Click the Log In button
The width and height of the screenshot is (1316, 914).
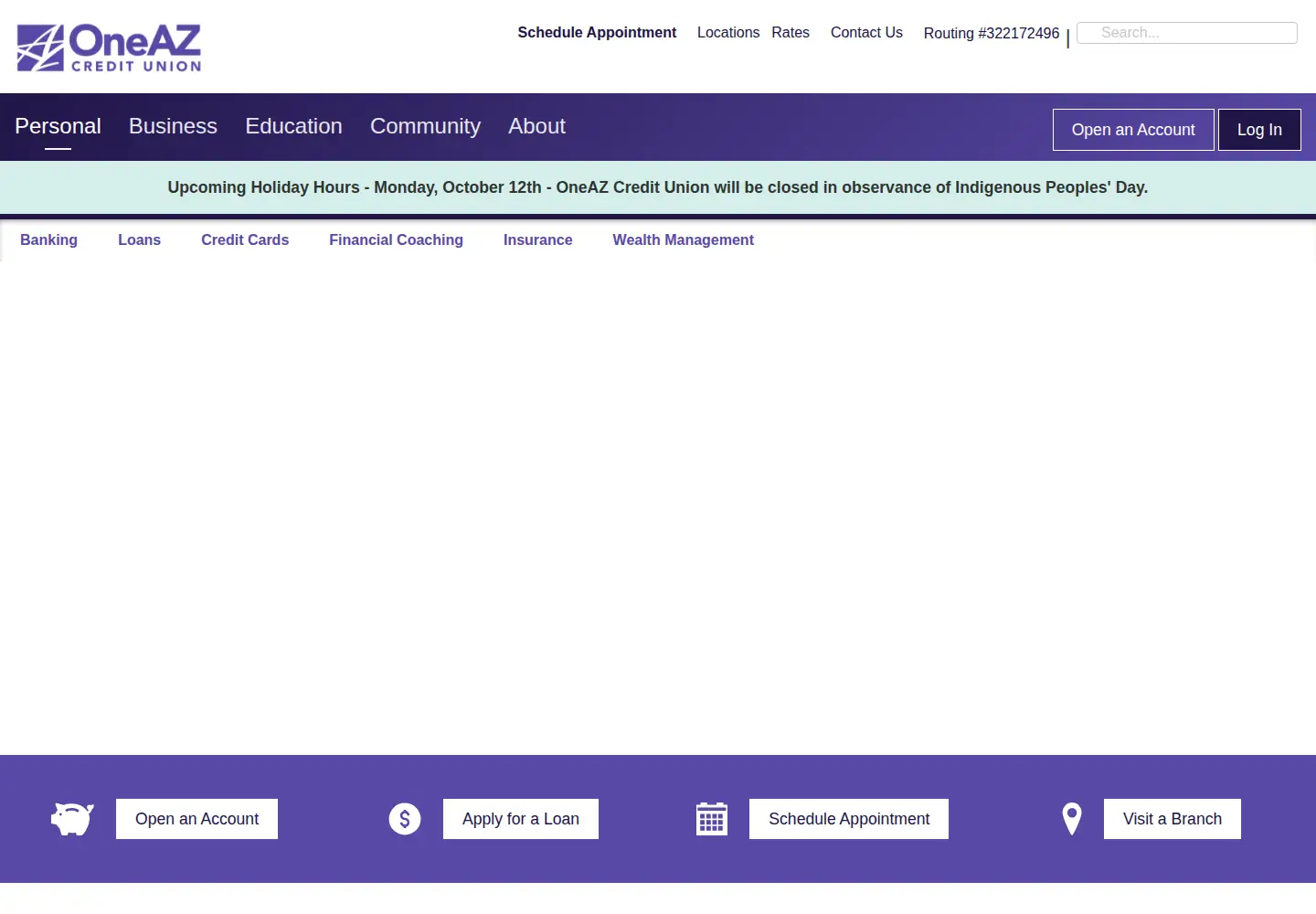(x=1259, y=130)
